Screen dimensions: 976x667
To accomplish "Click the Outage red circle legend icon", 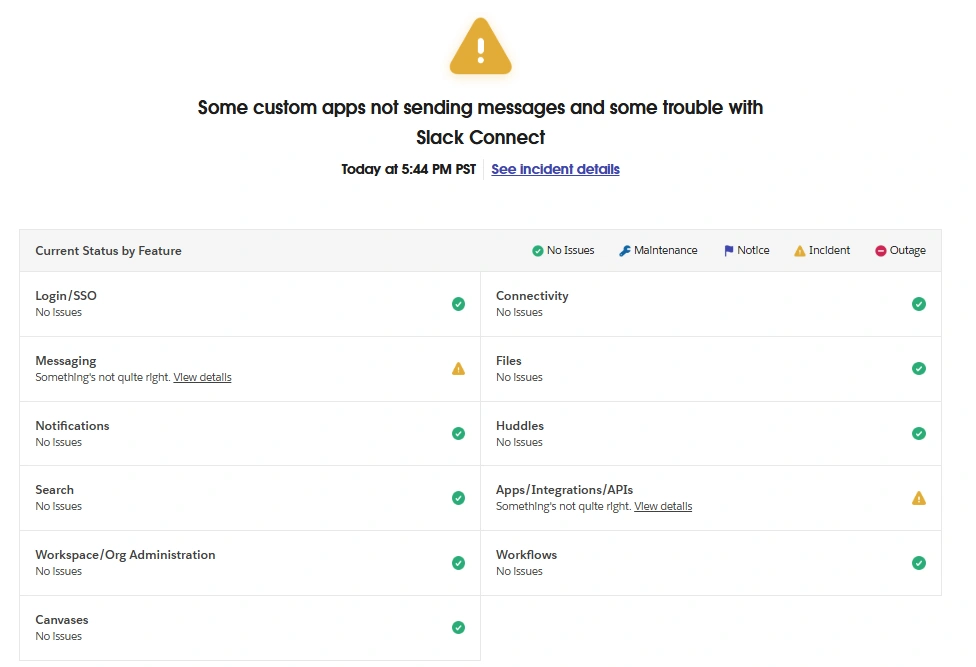I will pos(881,251).
